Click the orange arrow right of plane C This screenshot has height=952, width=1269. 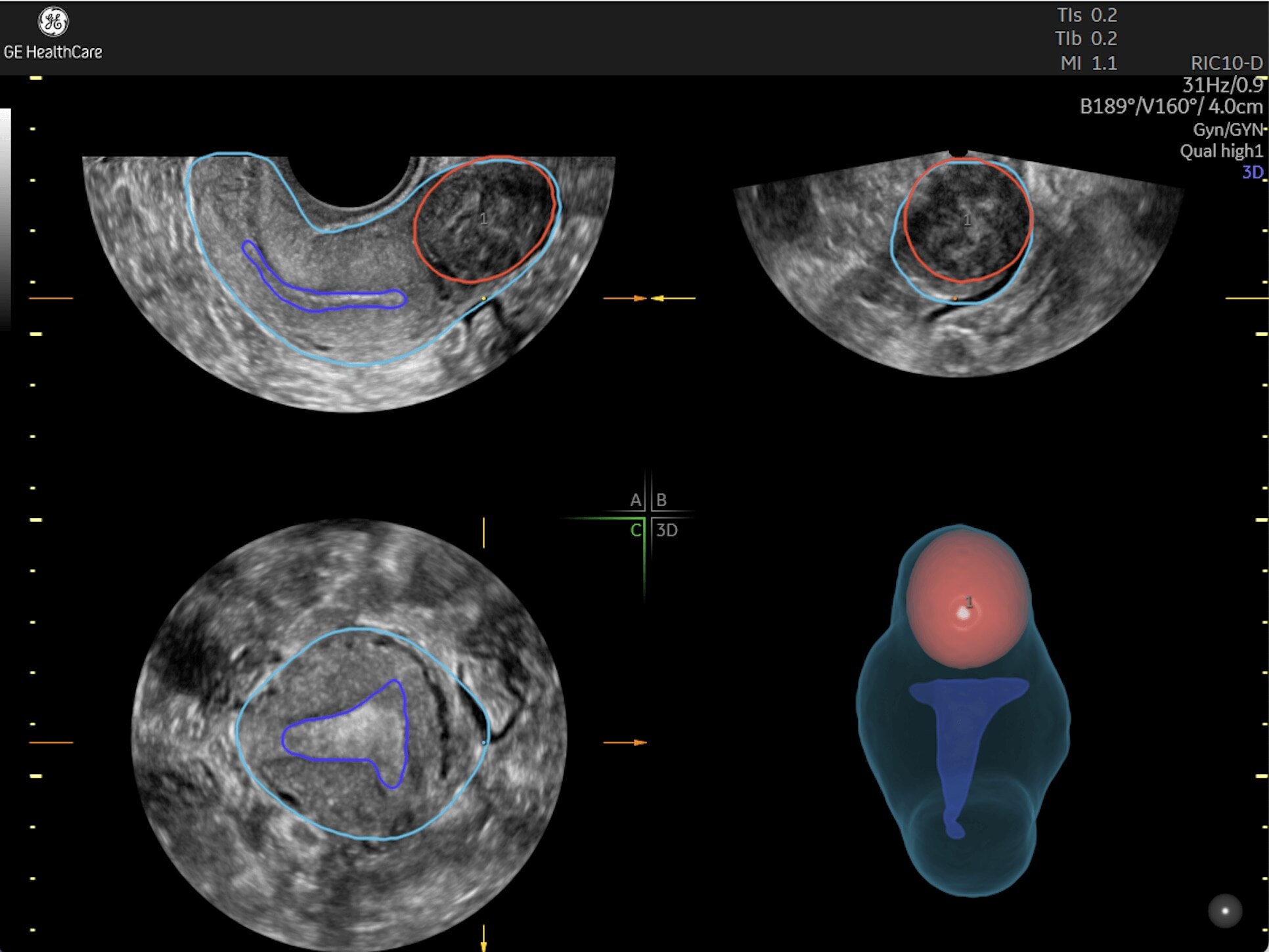[625, 743]
